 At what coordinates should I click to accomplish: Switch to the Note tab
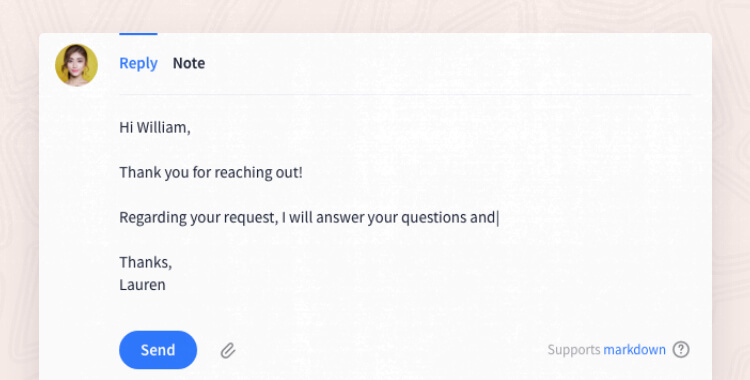[x=189, y=63]
